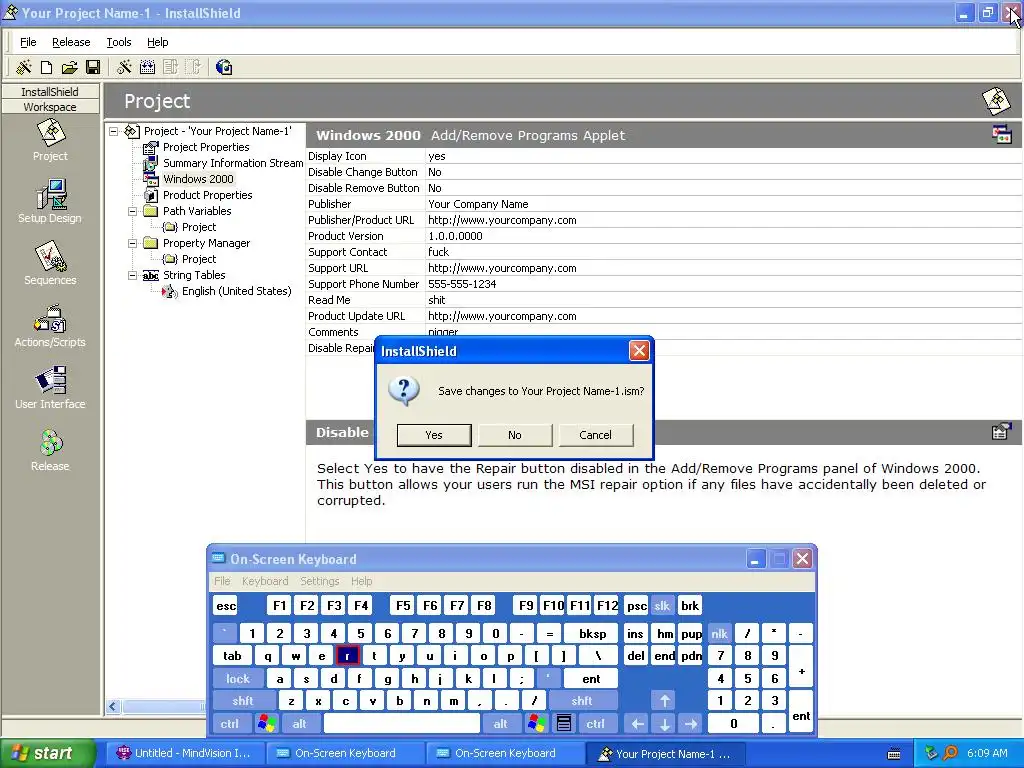Click the esc key on On-Screen Keyboard

pyautogui.click(x=226, y=605)
